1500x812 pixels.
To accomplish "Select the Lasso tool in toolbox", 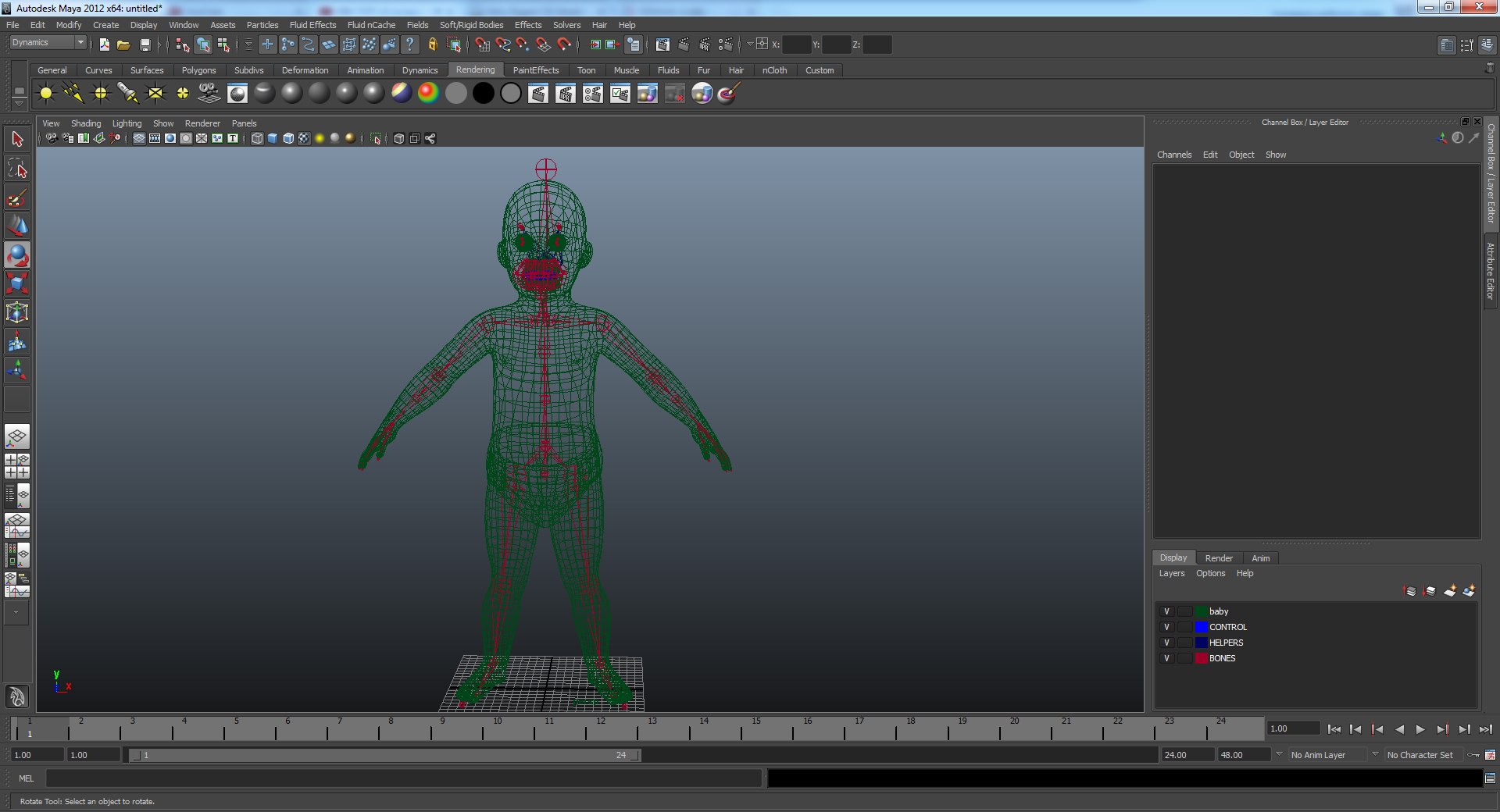I will (x=17, y=169).
